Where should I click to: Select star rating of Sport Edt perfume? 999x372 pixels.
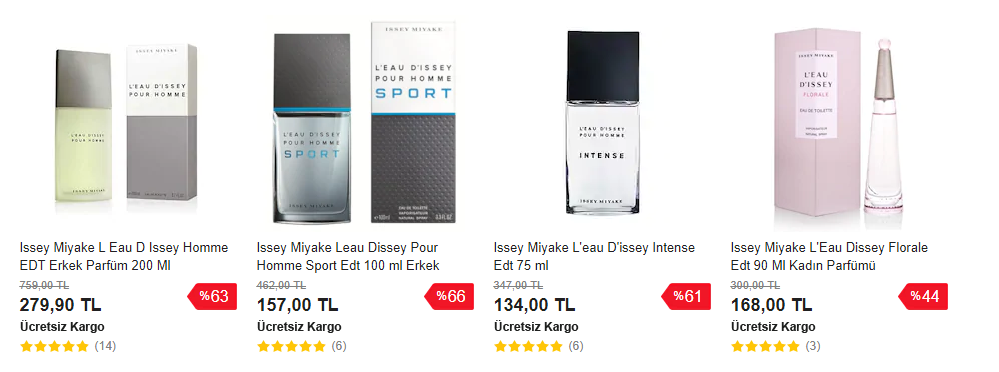pos(291,347)
